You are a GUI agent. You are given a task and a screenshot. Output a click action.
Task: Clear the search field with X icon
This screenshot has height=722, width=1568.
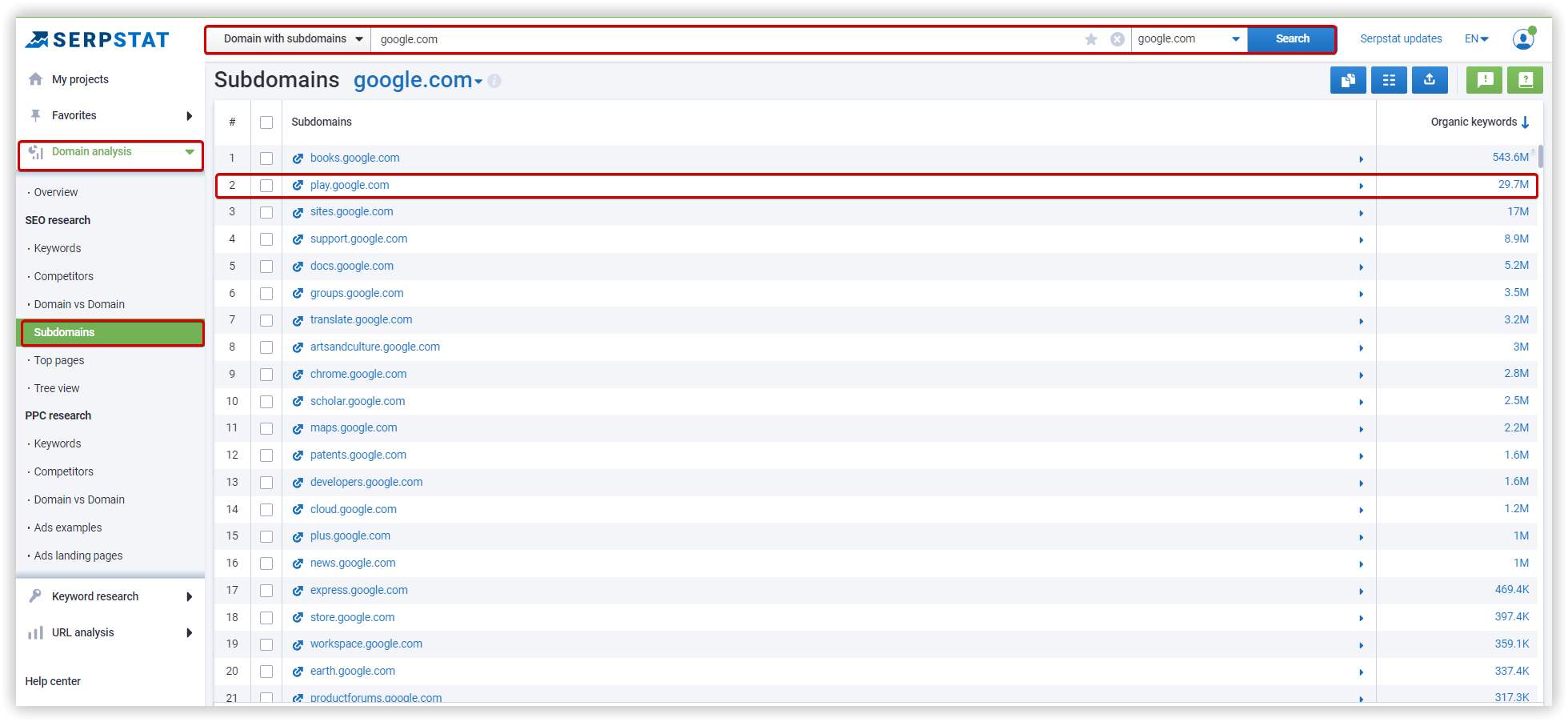tap(1118, 39)
